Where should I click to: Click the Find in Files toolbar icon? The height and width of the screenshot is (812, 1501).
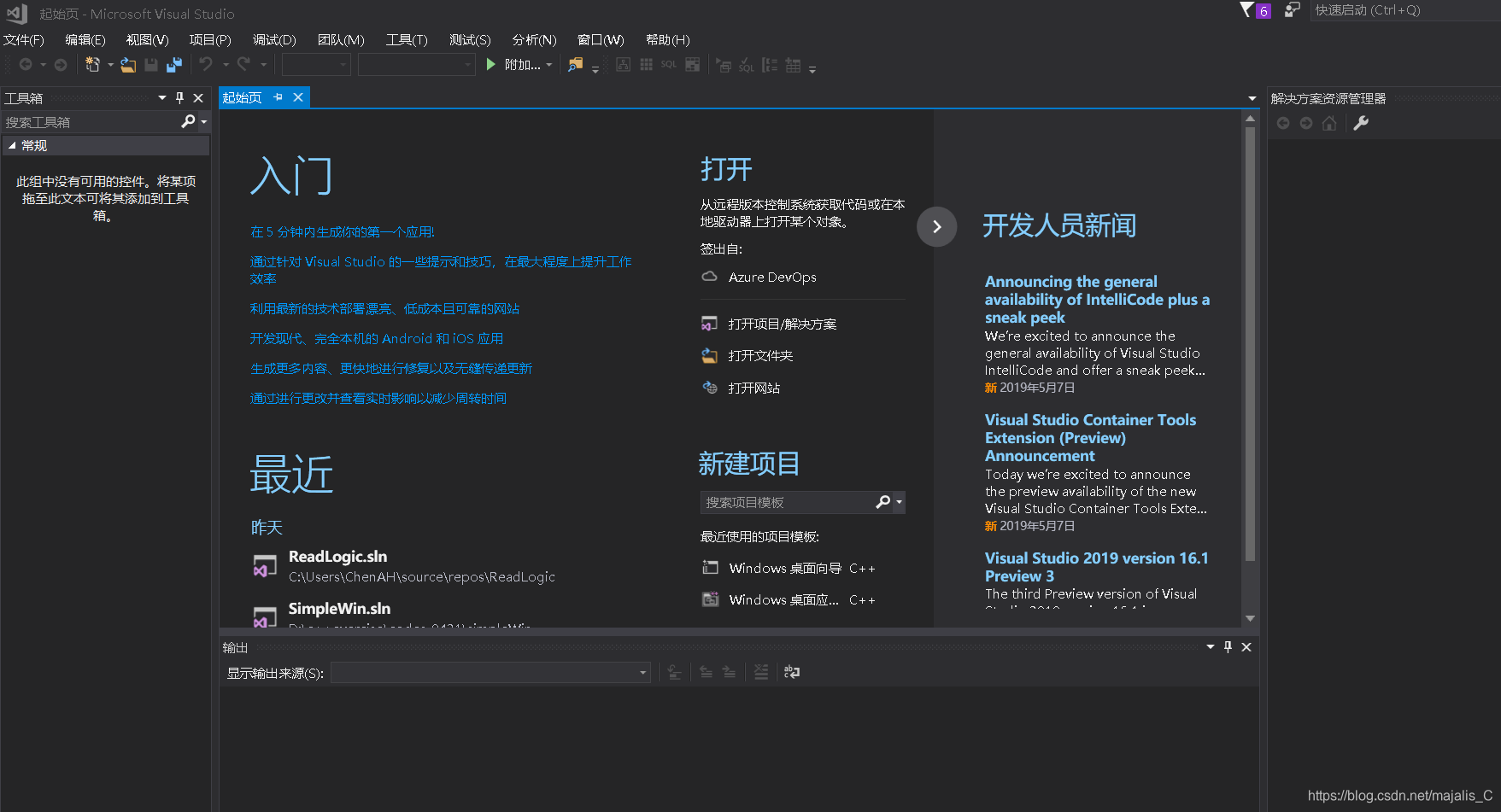pos(576,65)
